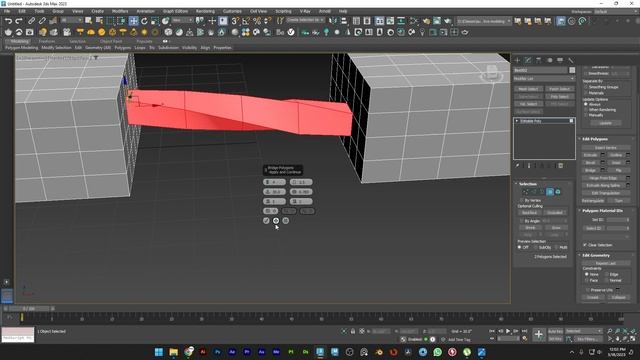Open the Customize menu

coord(232,11)
